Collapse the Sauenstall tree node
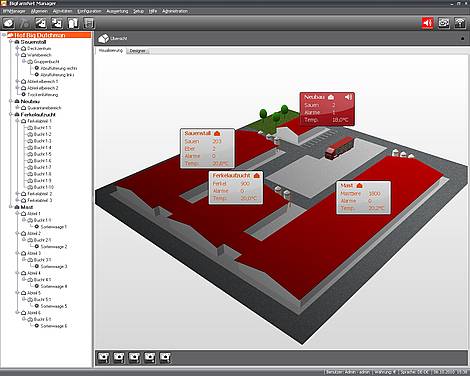This screenshot has width=470, height=376. (11, 42)
